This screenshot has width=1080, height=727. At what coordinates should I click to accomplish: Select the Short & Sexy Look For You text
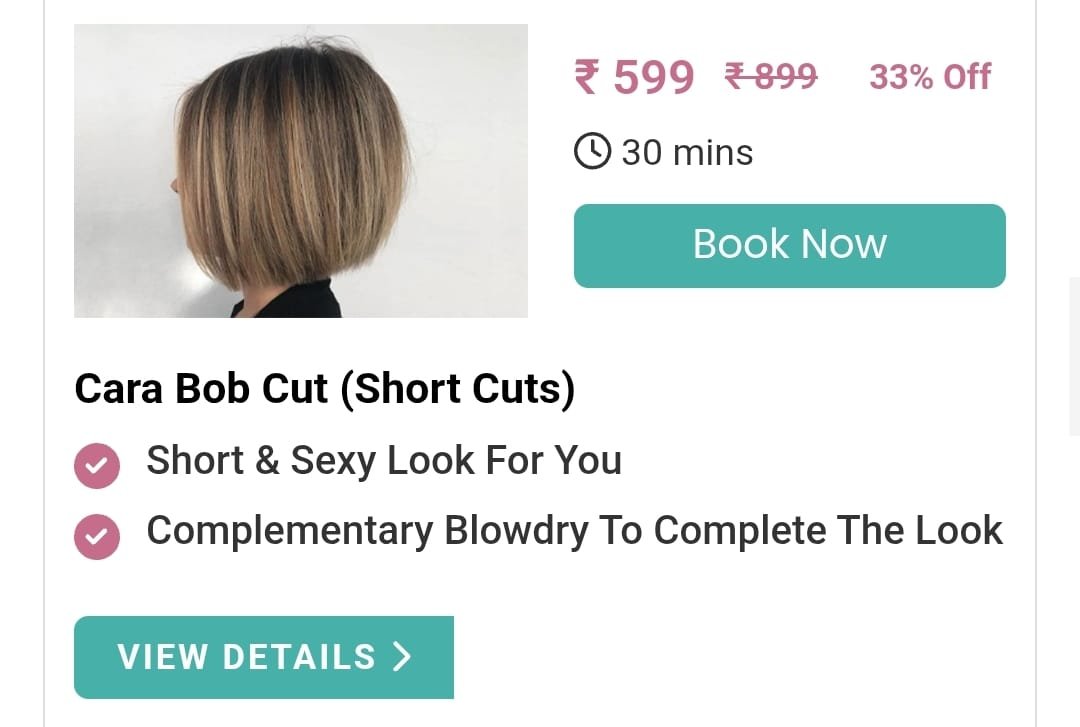384,460
